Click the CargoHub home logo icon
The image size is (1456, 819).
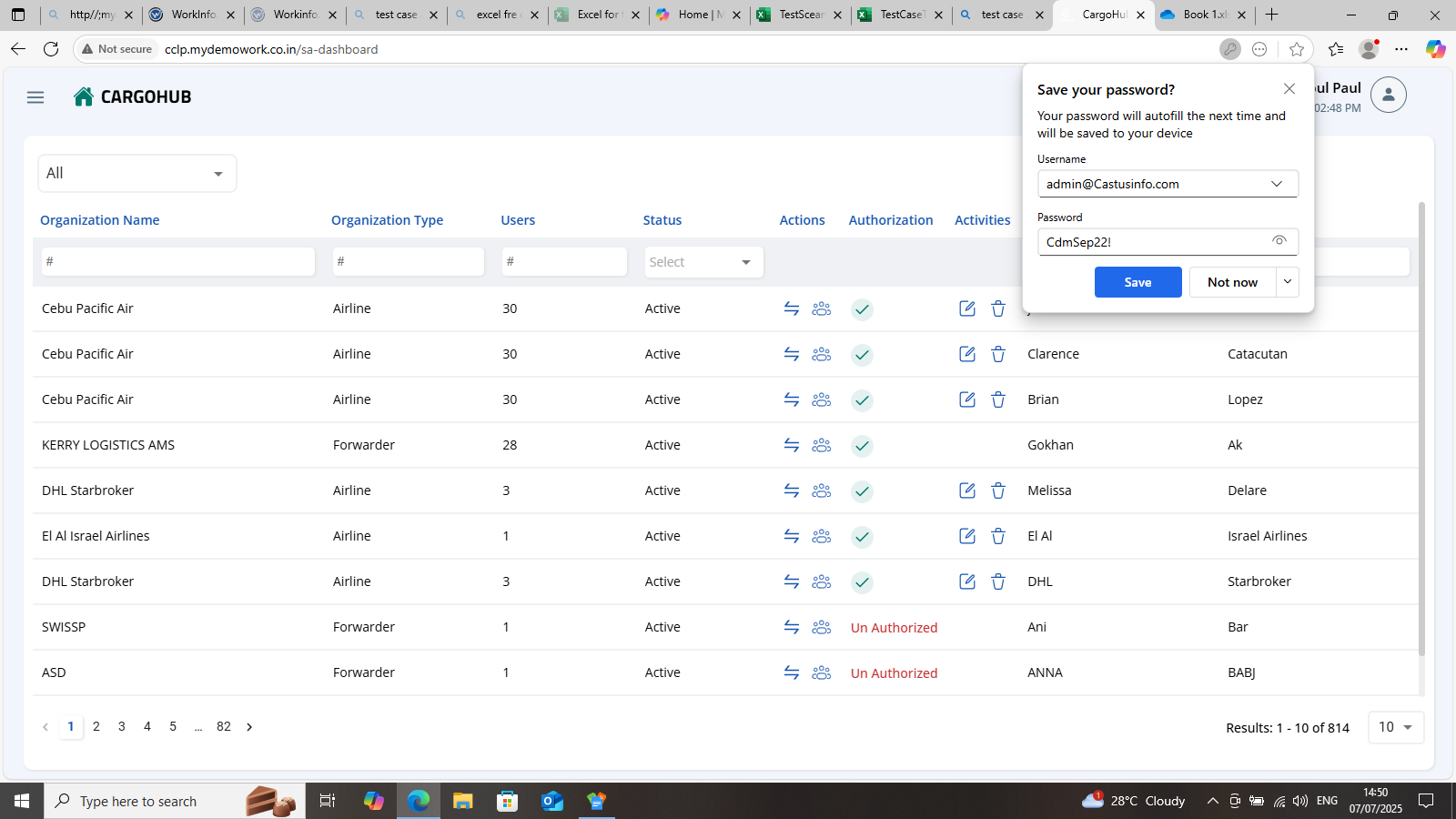(x=84, y=96)
